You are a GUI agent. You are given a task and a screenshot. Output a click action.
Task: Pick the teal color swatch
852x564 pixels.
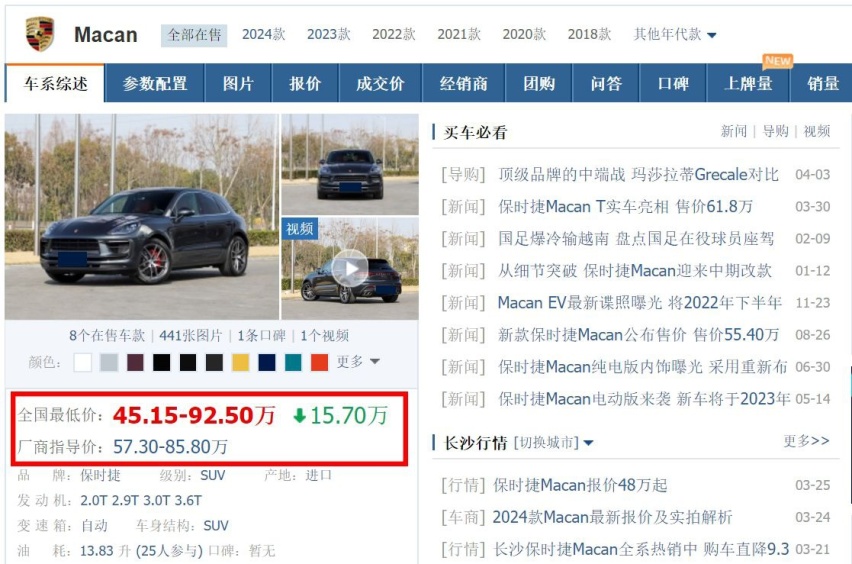pyautogui.click(x=293, y=362)
